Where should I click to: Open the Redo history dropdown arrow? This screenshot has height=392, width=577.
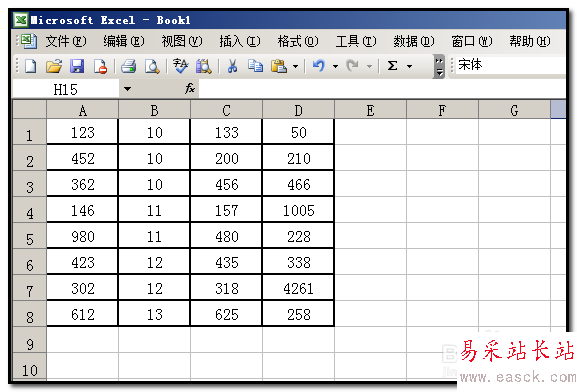369,67
